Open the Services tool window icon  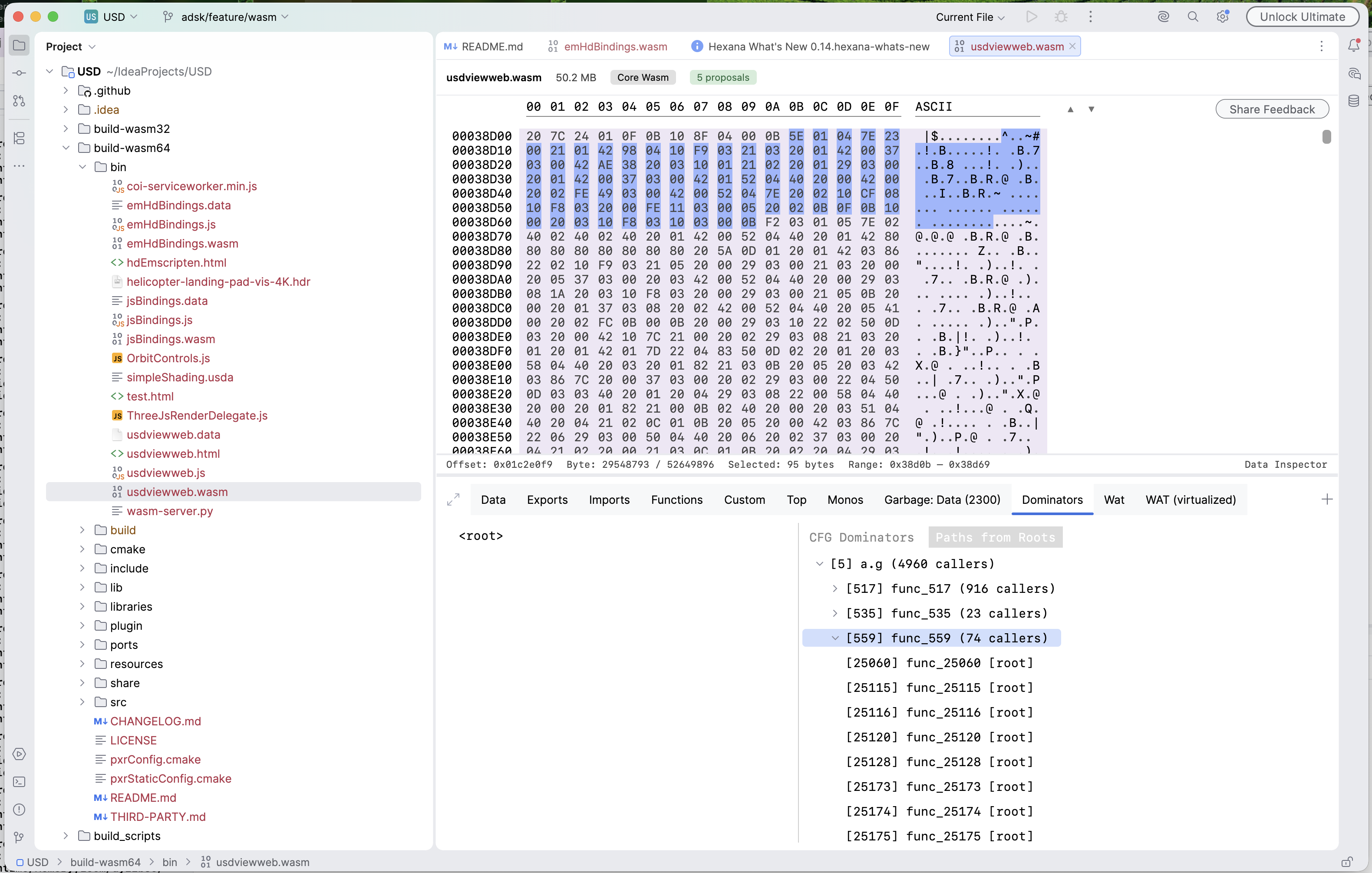(x=20, y=754)
